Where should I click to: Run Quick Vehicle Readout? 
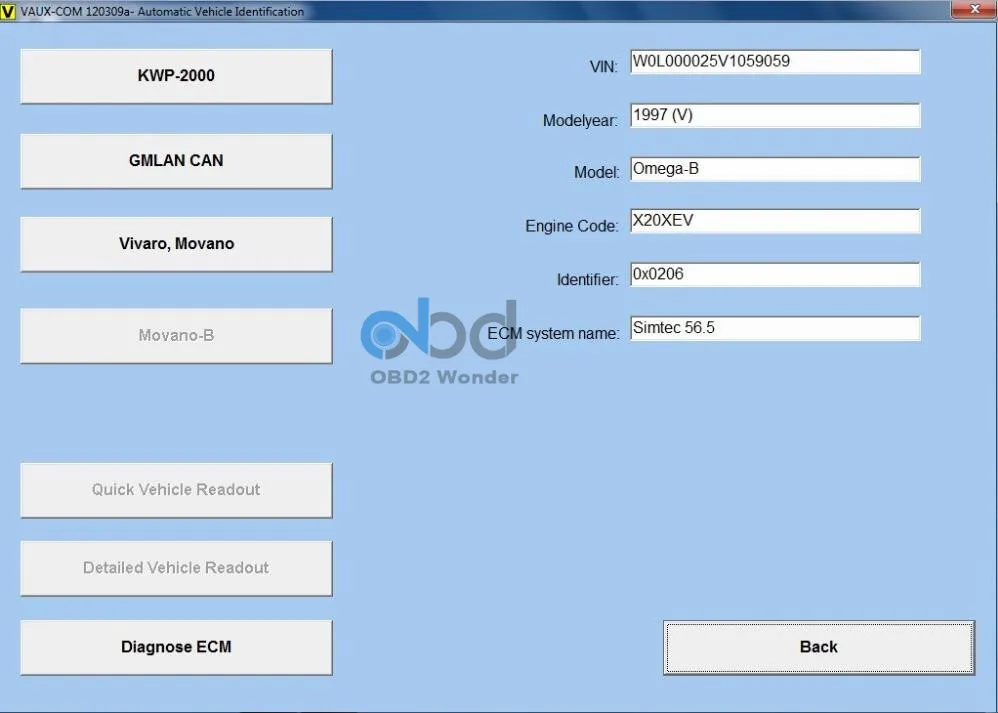[176, 490]
